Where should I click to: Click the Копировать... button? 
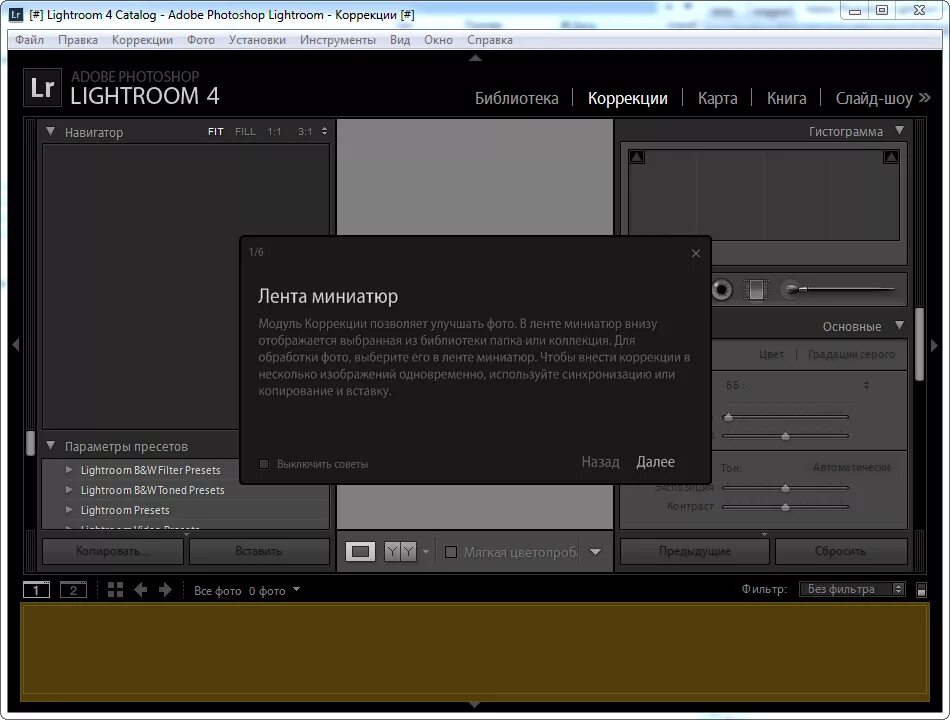(x=113, y=552)
